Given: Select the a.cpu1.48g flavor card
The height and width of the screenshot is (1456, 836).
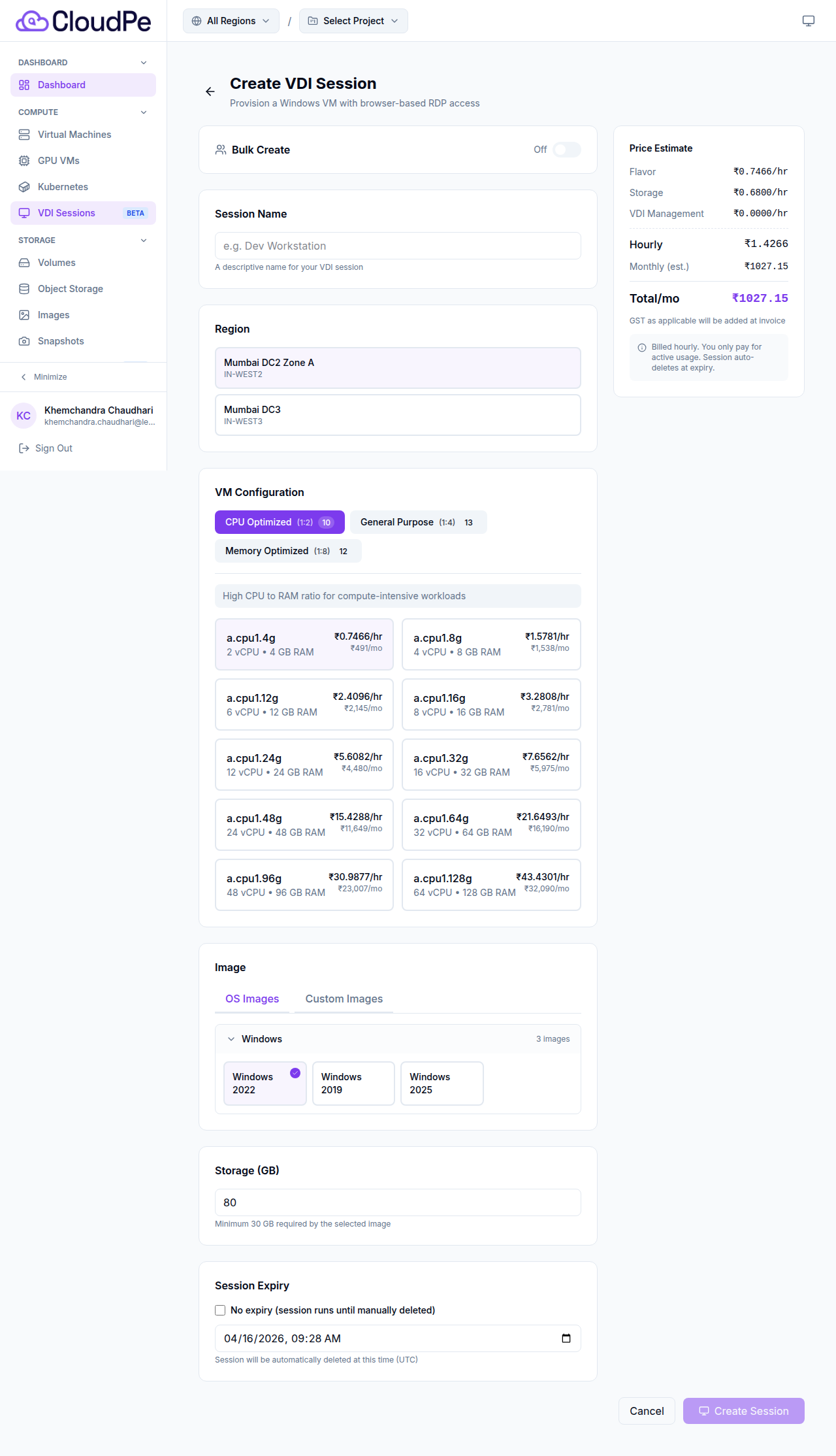Looking at the screenshot, I should click(304, 825).
